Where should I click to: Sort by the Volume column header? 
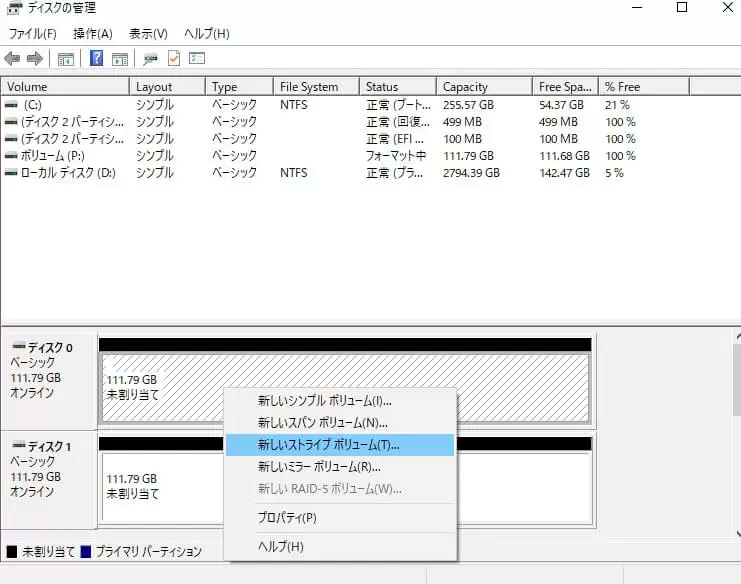tap(65, 87)
